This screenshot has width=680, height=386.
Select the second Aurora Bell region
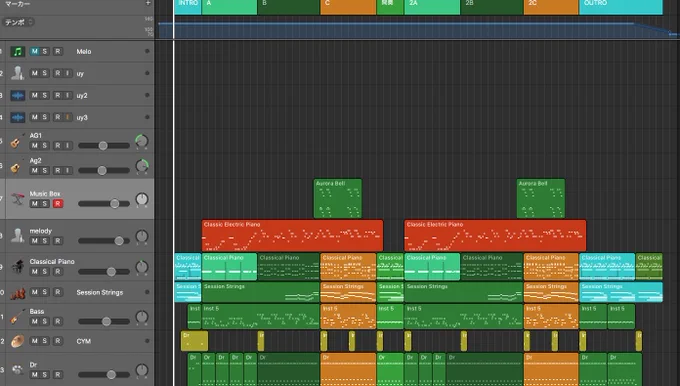point(541,198)
